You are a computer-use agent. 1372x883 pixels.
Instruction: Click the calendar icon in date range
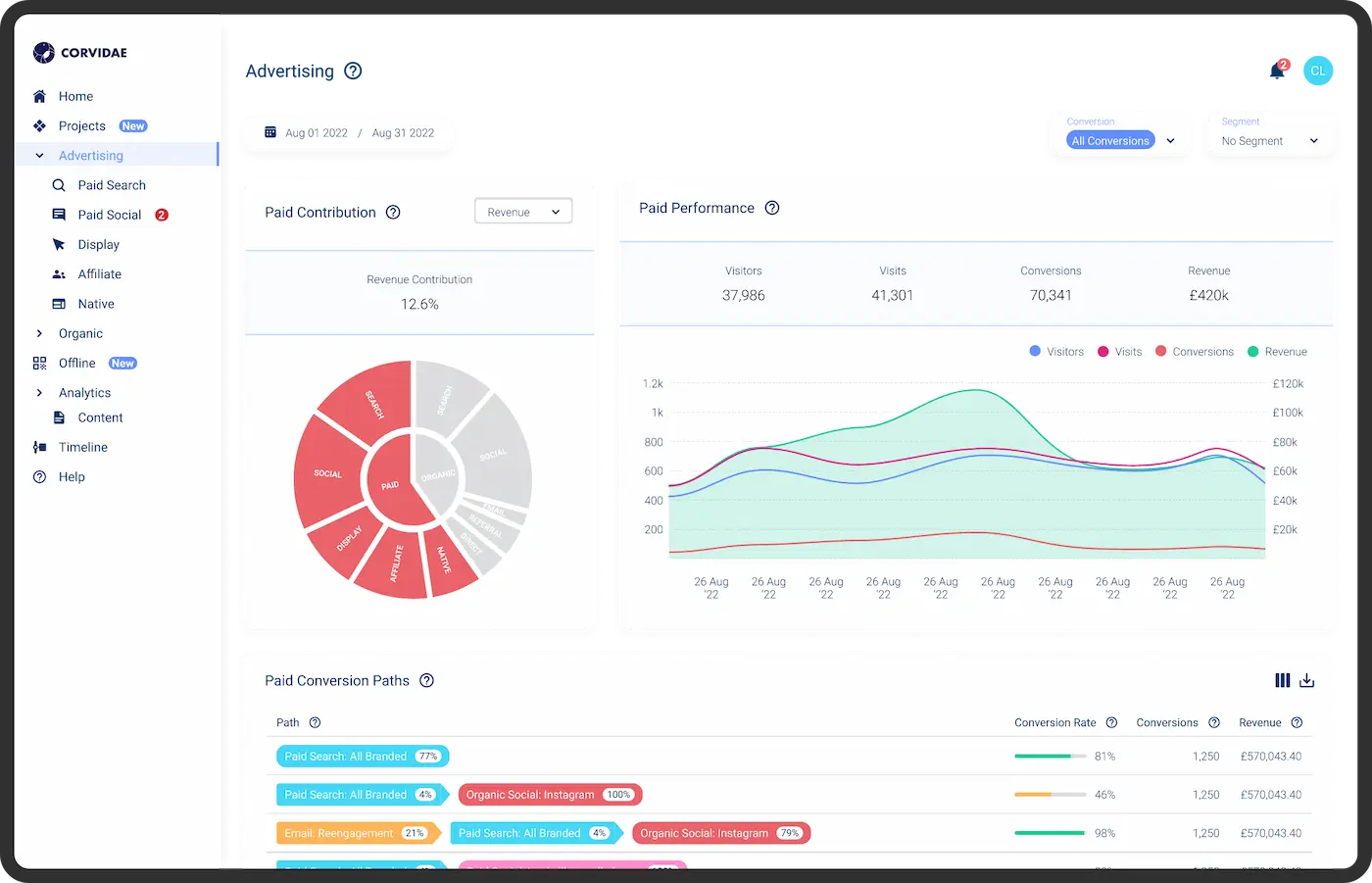270,132
